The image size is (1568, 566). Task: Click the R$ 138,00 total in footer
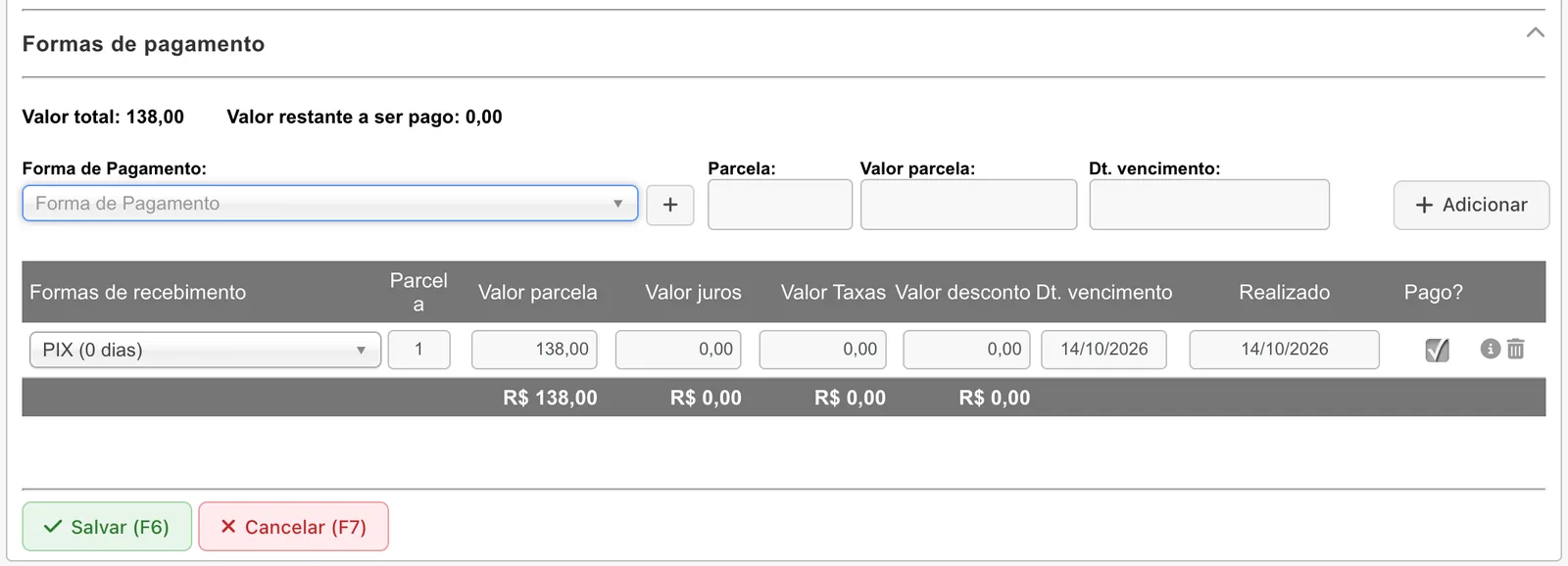click(550, 398)
